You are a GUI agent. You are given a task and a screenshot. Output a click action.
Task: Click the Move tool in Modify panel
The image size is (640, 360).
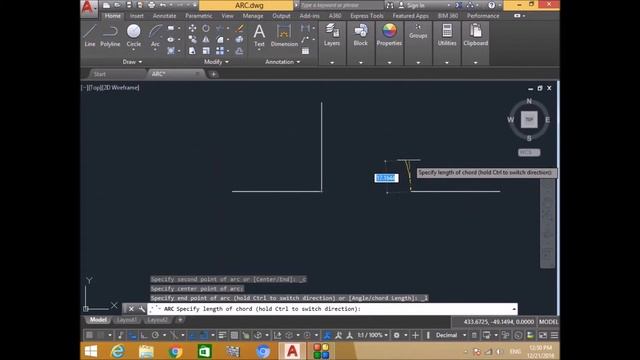tap(192, 28)
